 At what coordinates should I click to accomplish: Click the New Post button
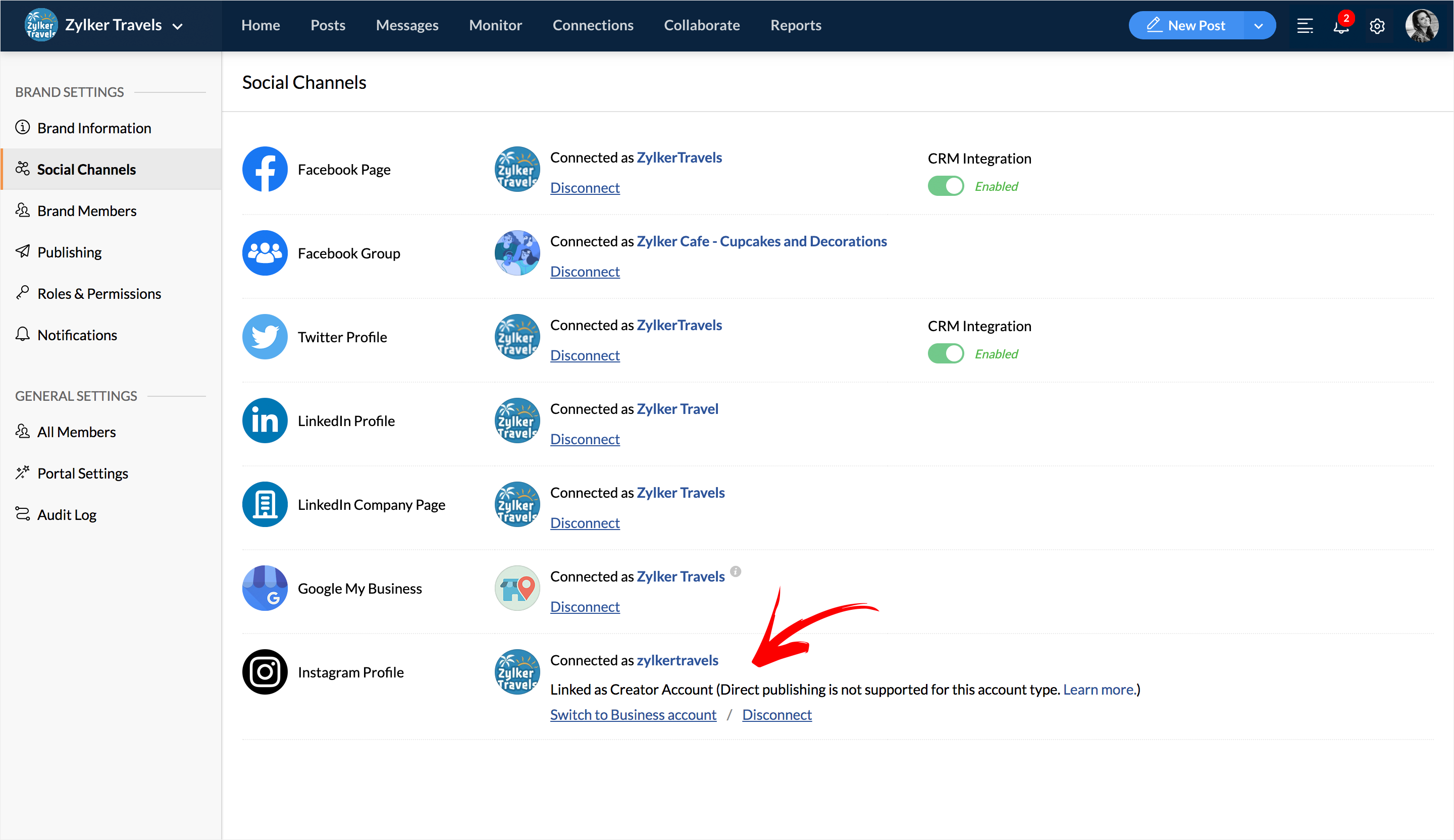click(x=1186, y=25)
